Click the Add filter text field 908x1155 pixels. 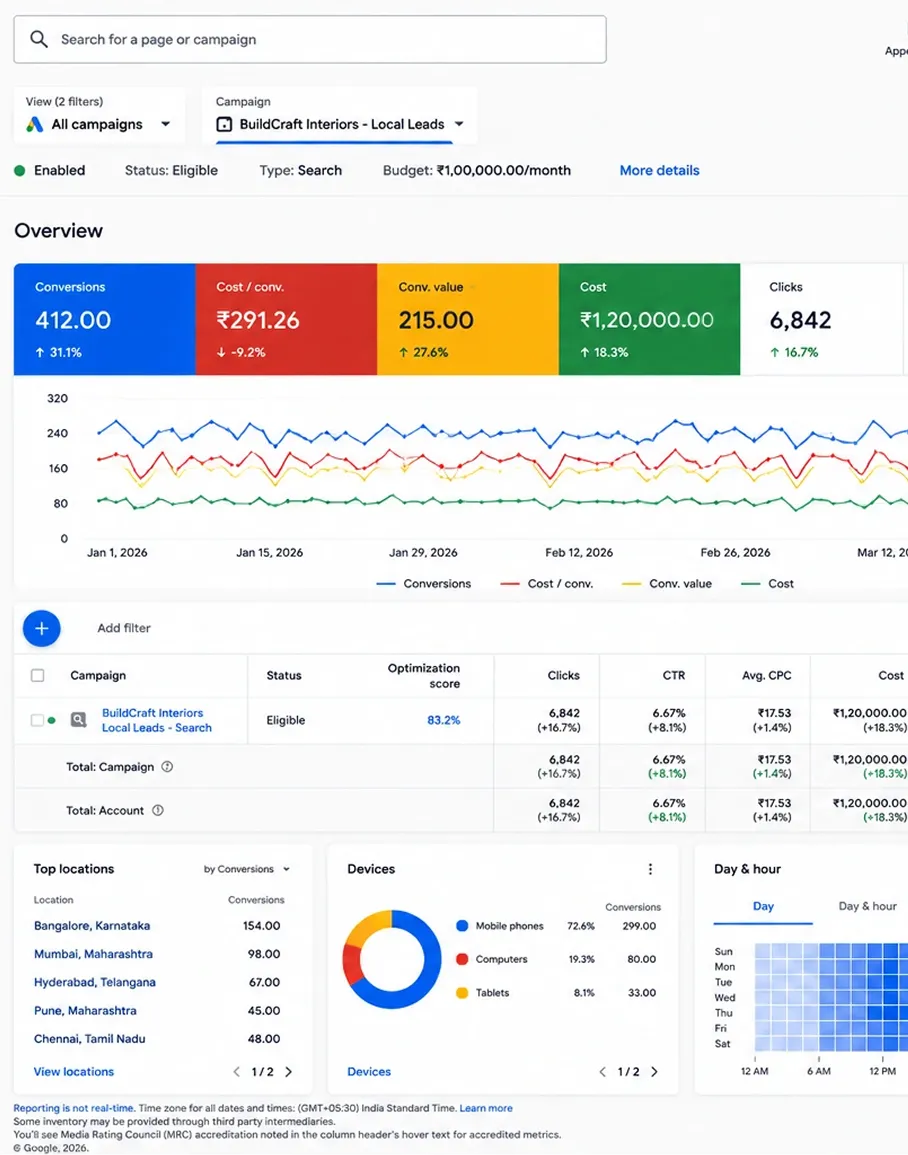[124, 628]
